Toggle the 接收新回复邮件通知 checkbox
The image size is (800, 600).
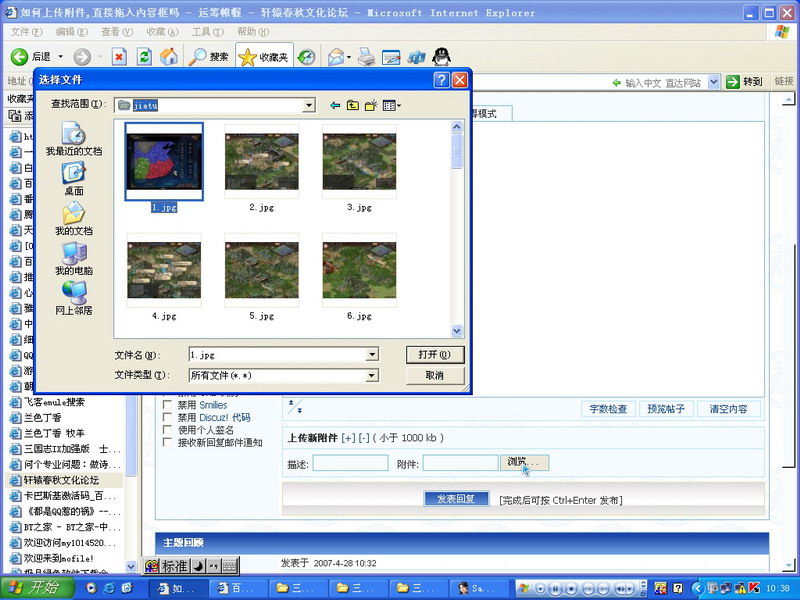(168, 443)
